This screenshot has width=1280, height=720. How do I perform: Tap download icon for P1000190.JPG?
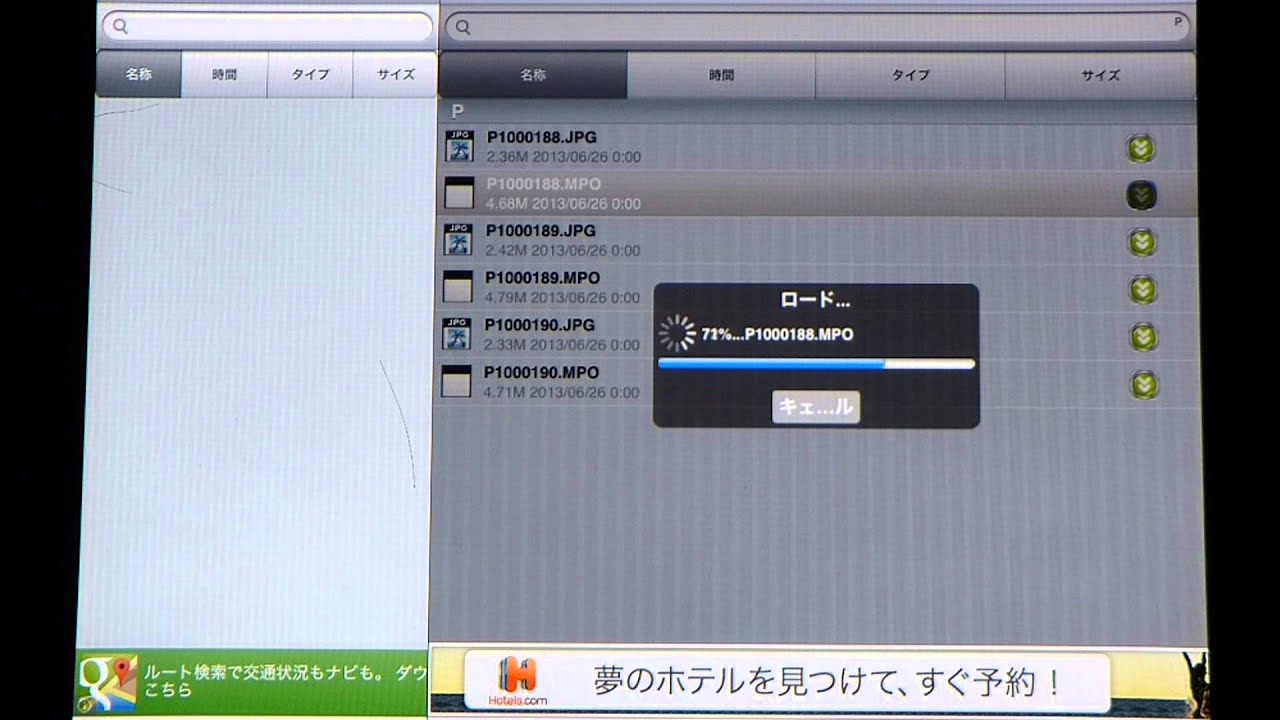[x=1144, y=337]
